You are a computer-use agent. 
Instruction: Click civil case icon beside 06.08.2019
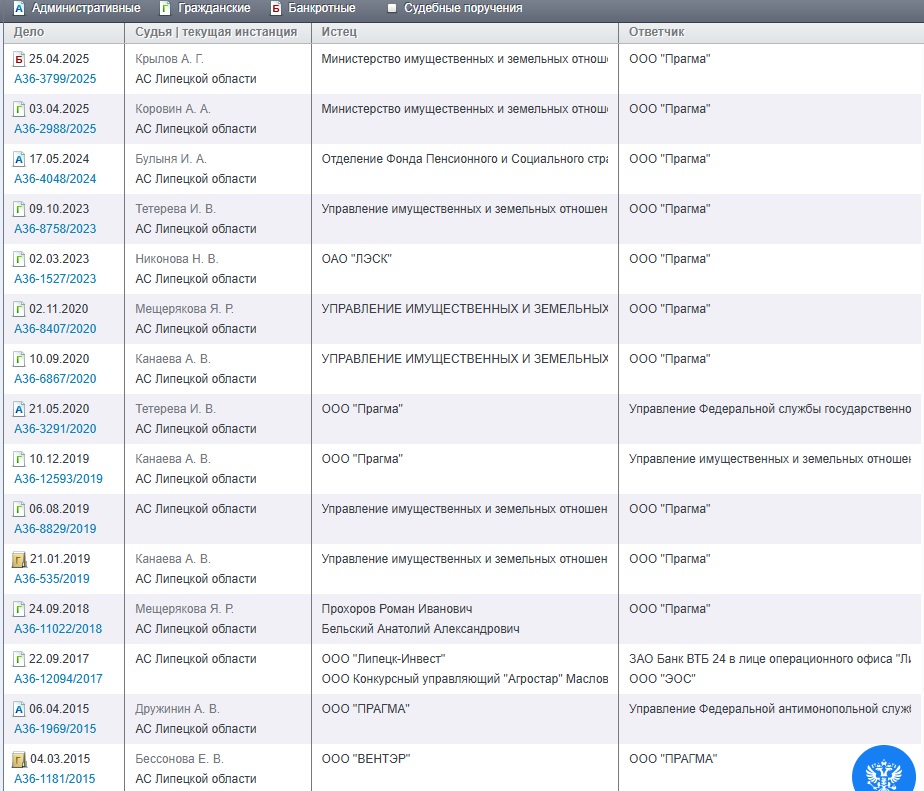pos(19,509)
